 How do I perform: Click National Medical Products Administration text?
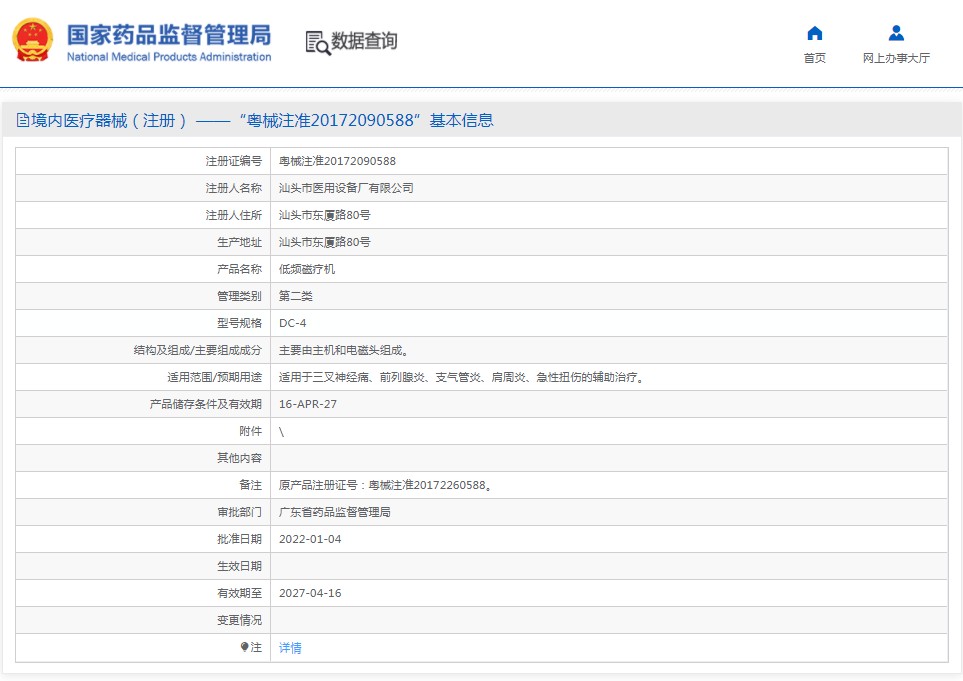tap(169, 56)
